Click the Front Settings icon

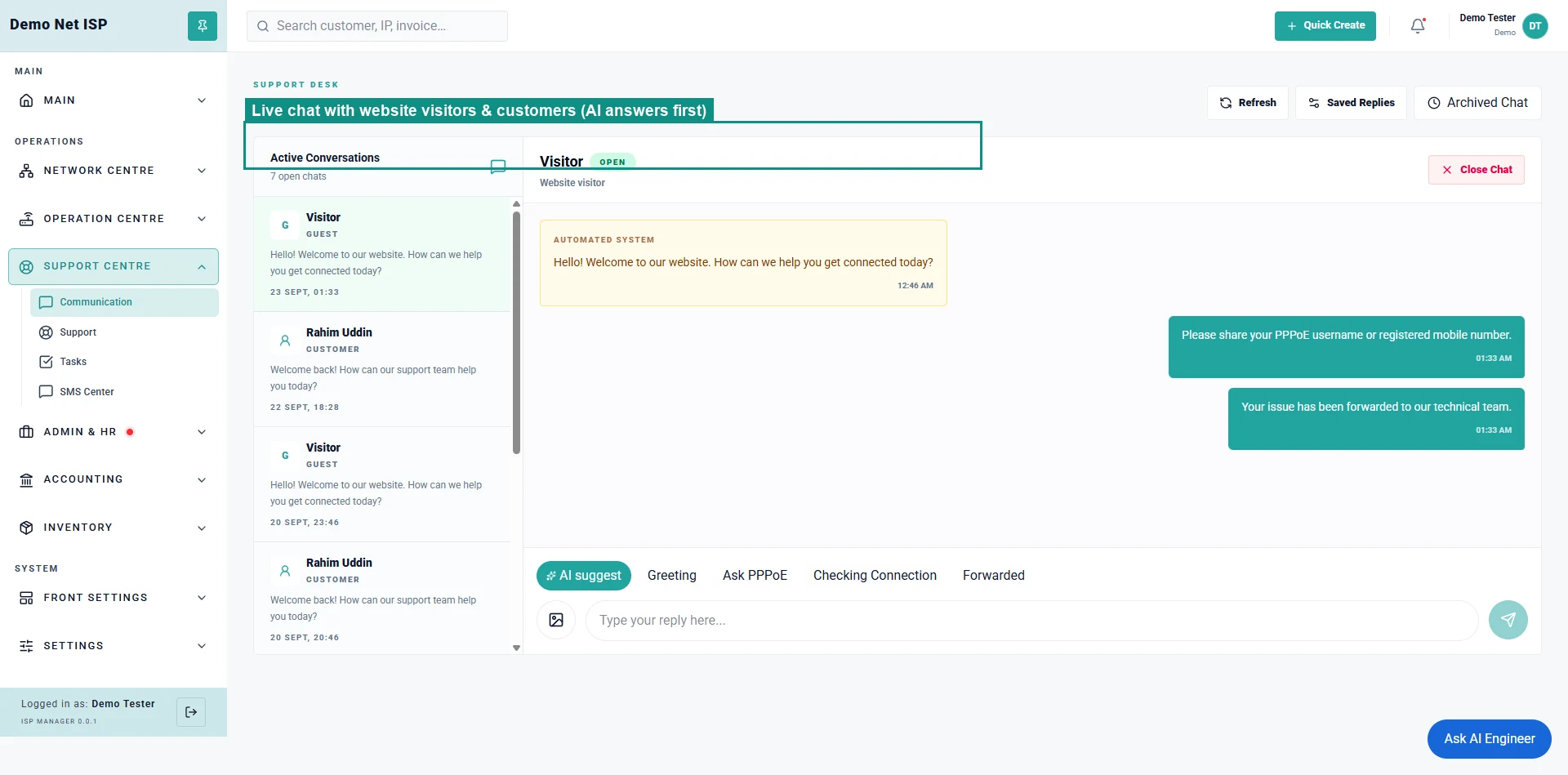click(x=26, y=598)
